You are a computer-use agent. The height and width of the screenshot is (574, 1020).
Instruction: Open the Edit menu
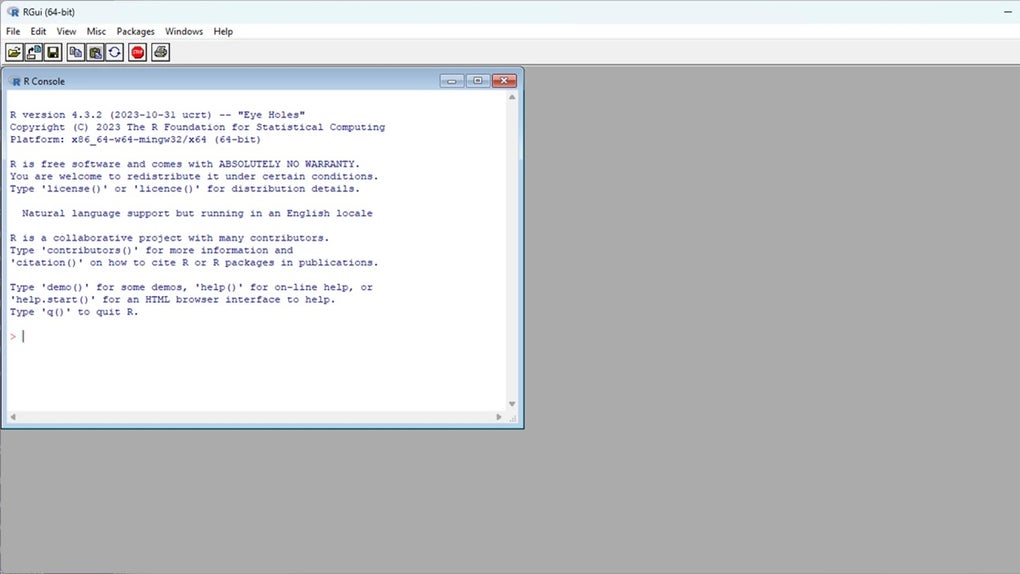point(38,31)
